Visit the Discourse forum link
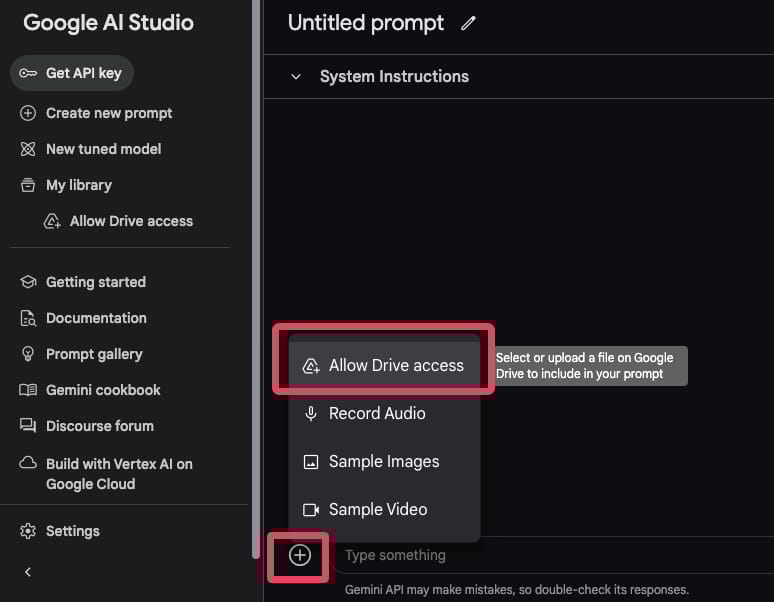Image resolution: width=774 pixels, height=602 pixels. (99, 426)
